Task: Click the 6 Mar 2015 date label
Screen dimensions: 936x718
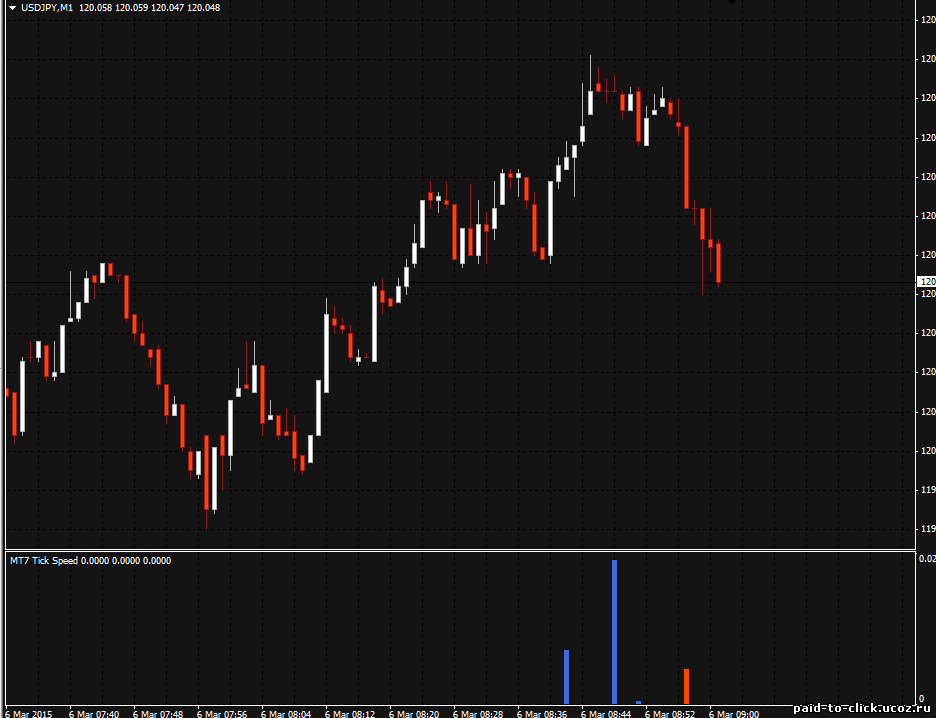Action: pyautogui.click(x=28, y=713)
